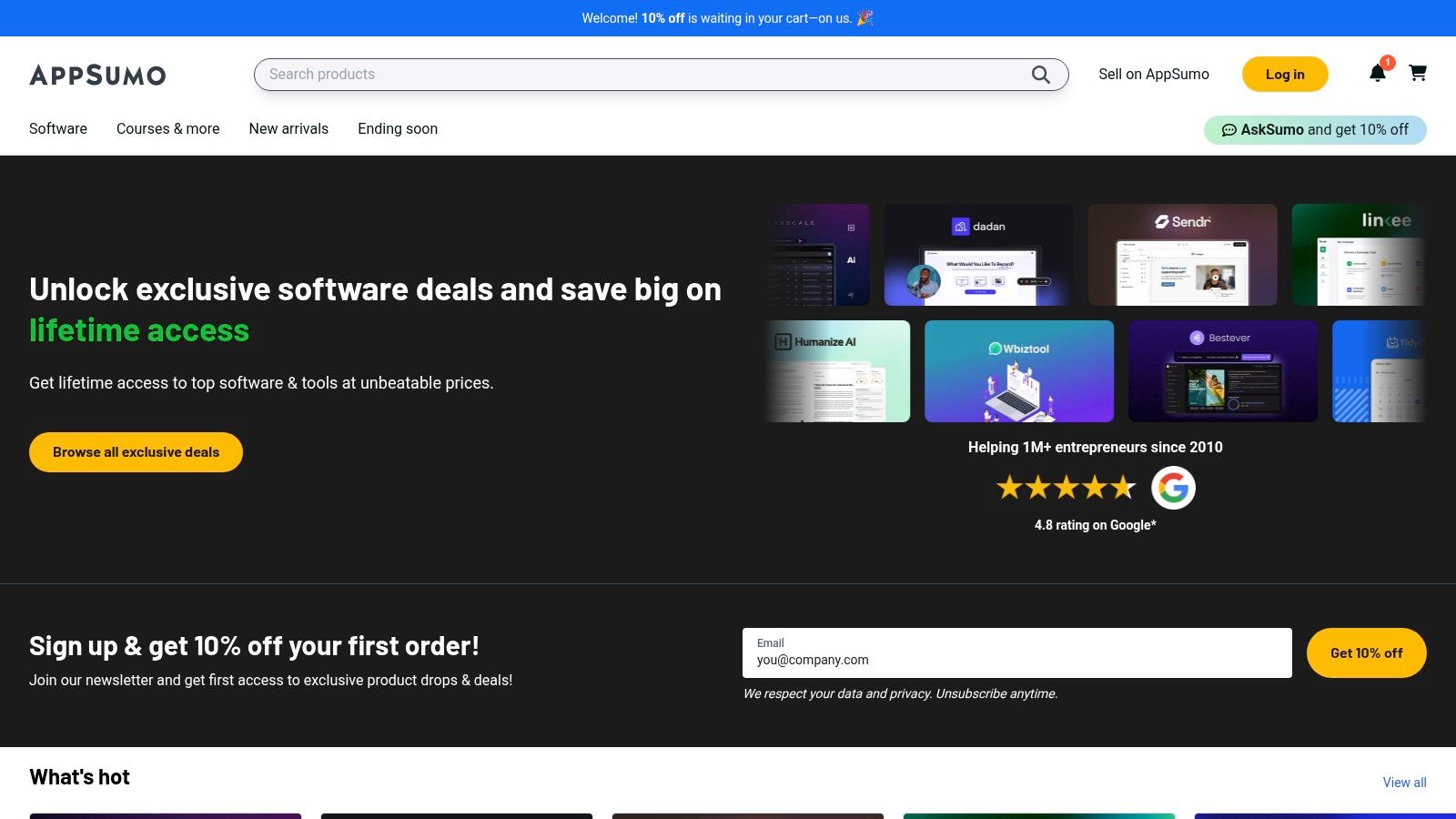Click the search magnifier icon
1456x819 pixels.
pos(1041,75)
